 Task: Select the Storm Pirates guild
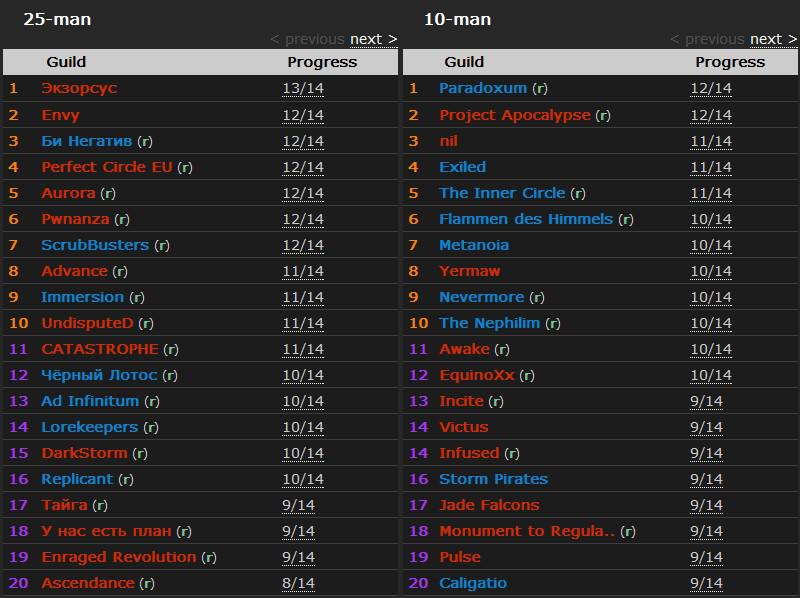tap(493, 479)
